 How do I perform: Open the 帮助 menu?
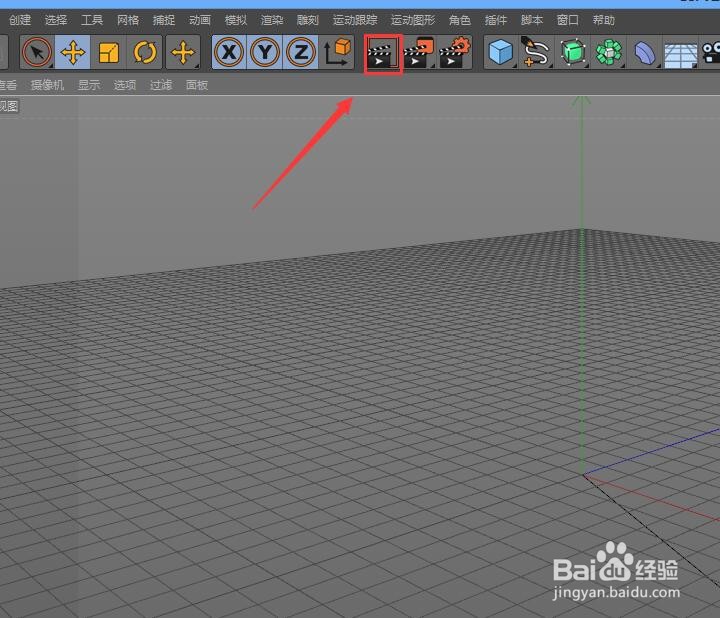(x=603, y=20)
